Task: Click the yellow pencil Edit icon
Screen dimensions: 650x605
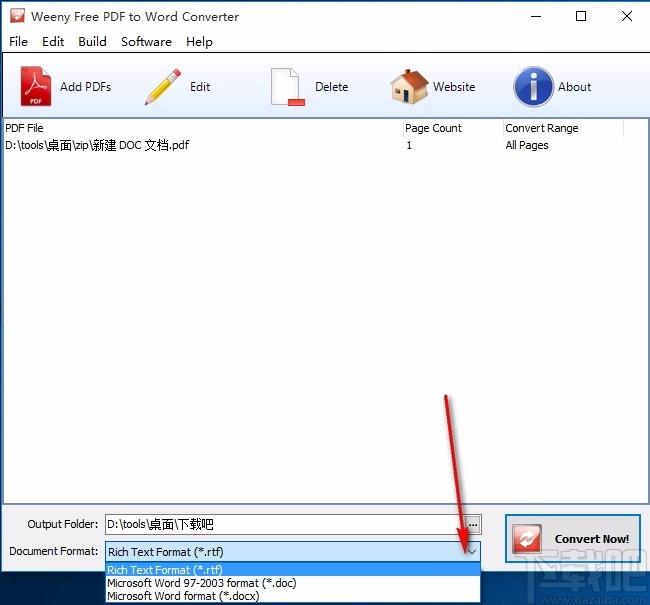Action: coord(163,87)
